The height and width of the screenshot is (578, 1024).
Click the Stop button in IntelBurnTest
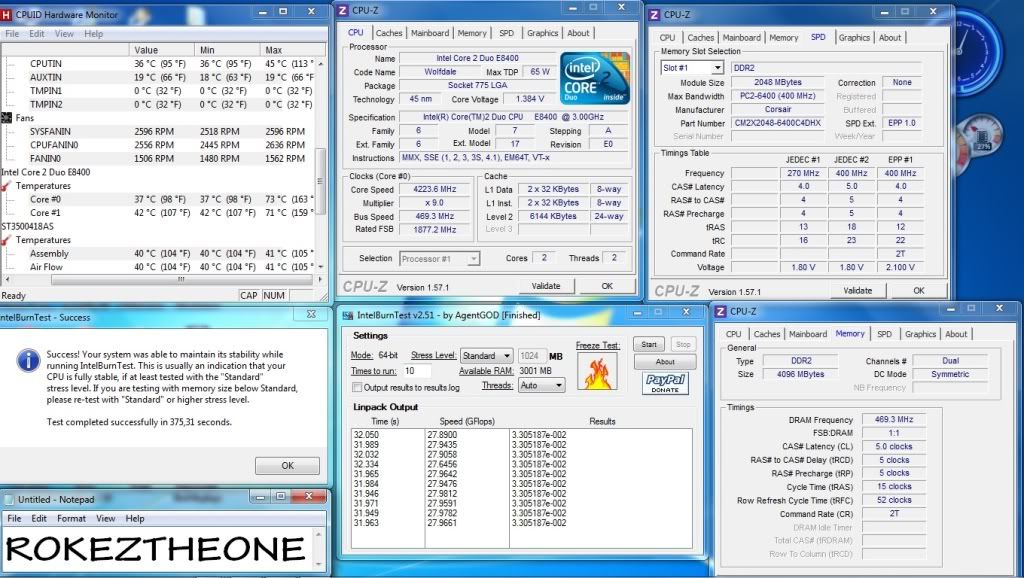click(x=682, y=344)
